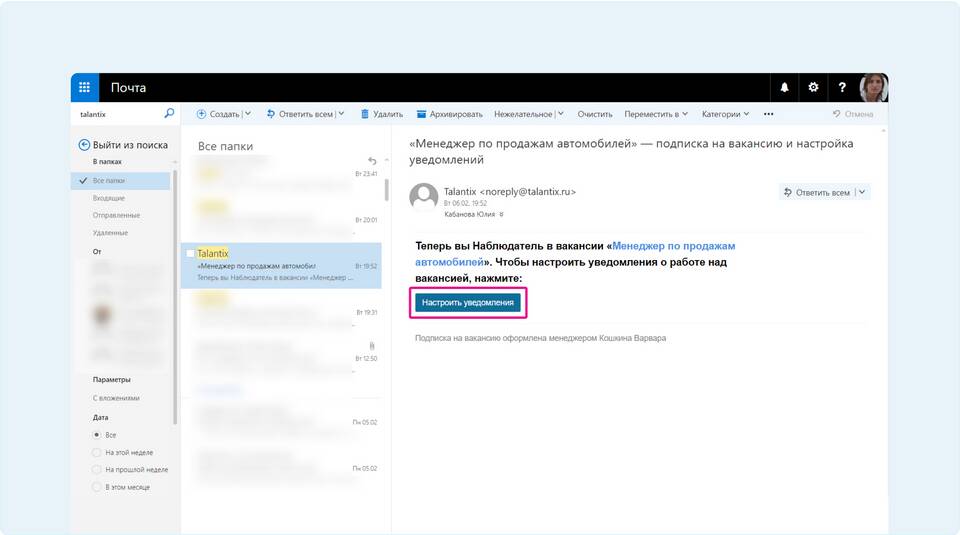The height and width of the screenshot is (535, 960).
Task: Select Удаленные folder filter
Action: [110, 233]
